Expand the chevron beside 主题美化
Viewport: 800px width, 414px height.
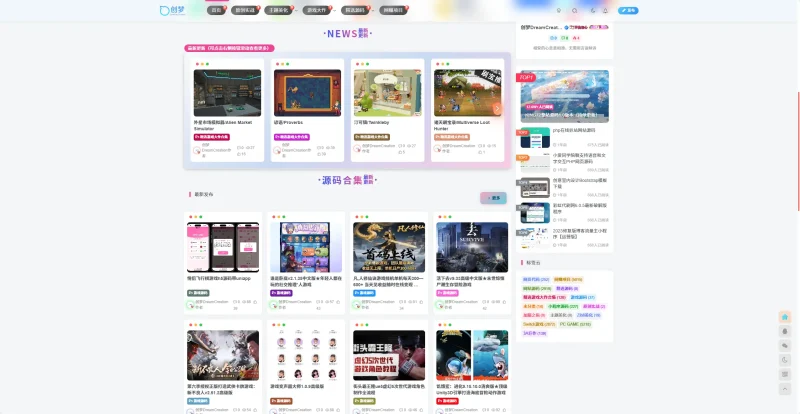(296, 11)
